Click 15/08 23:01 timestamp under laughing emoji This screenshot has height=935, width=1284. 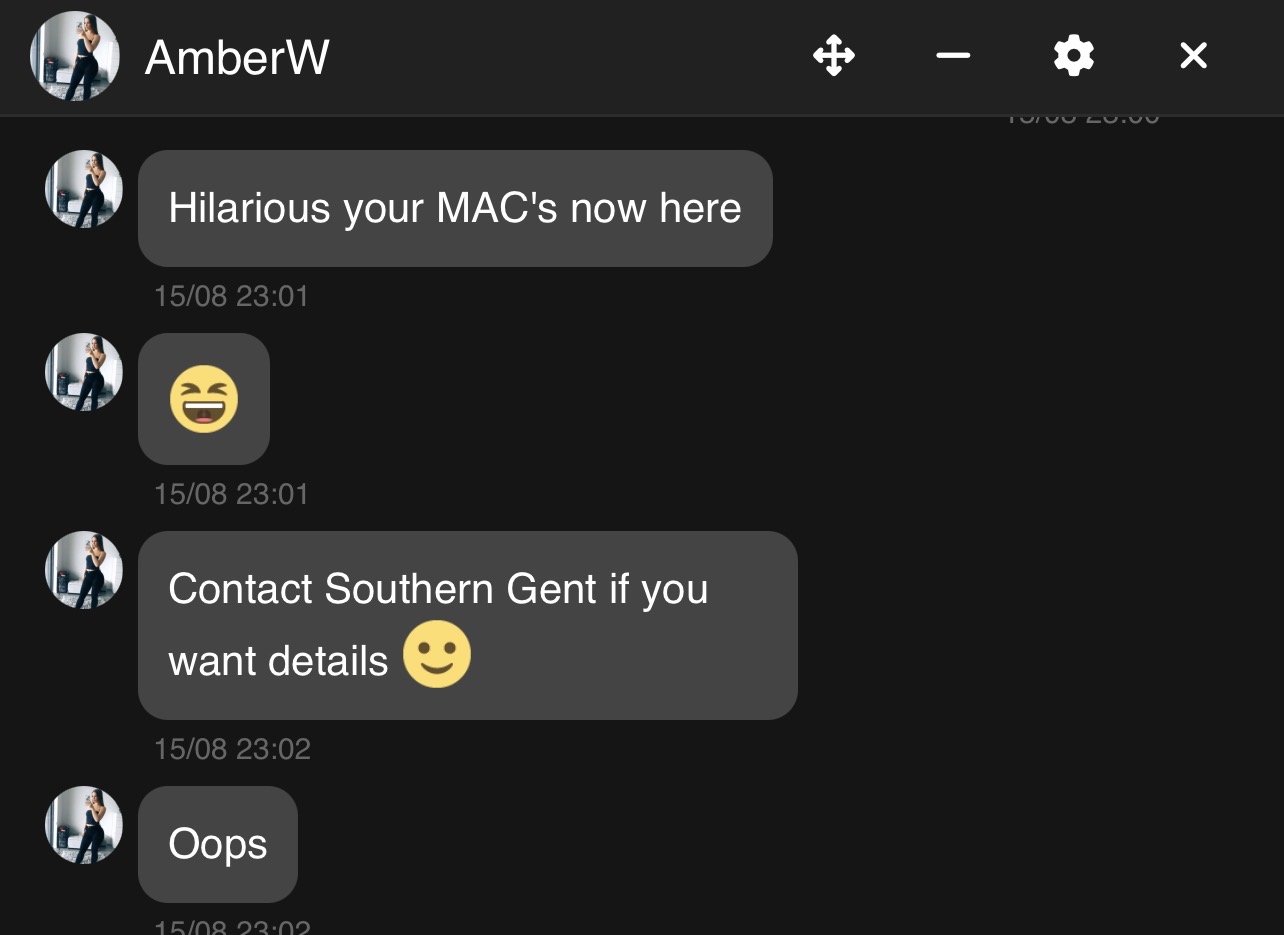pos(232,494)
